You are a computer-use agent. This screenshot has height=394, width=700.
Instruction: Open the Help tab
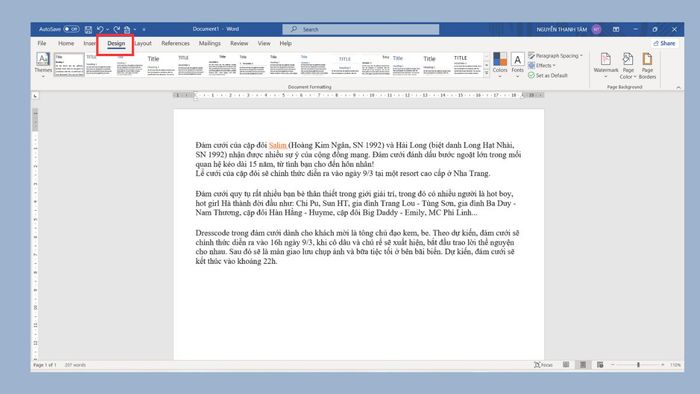click(x=286, y=43)
